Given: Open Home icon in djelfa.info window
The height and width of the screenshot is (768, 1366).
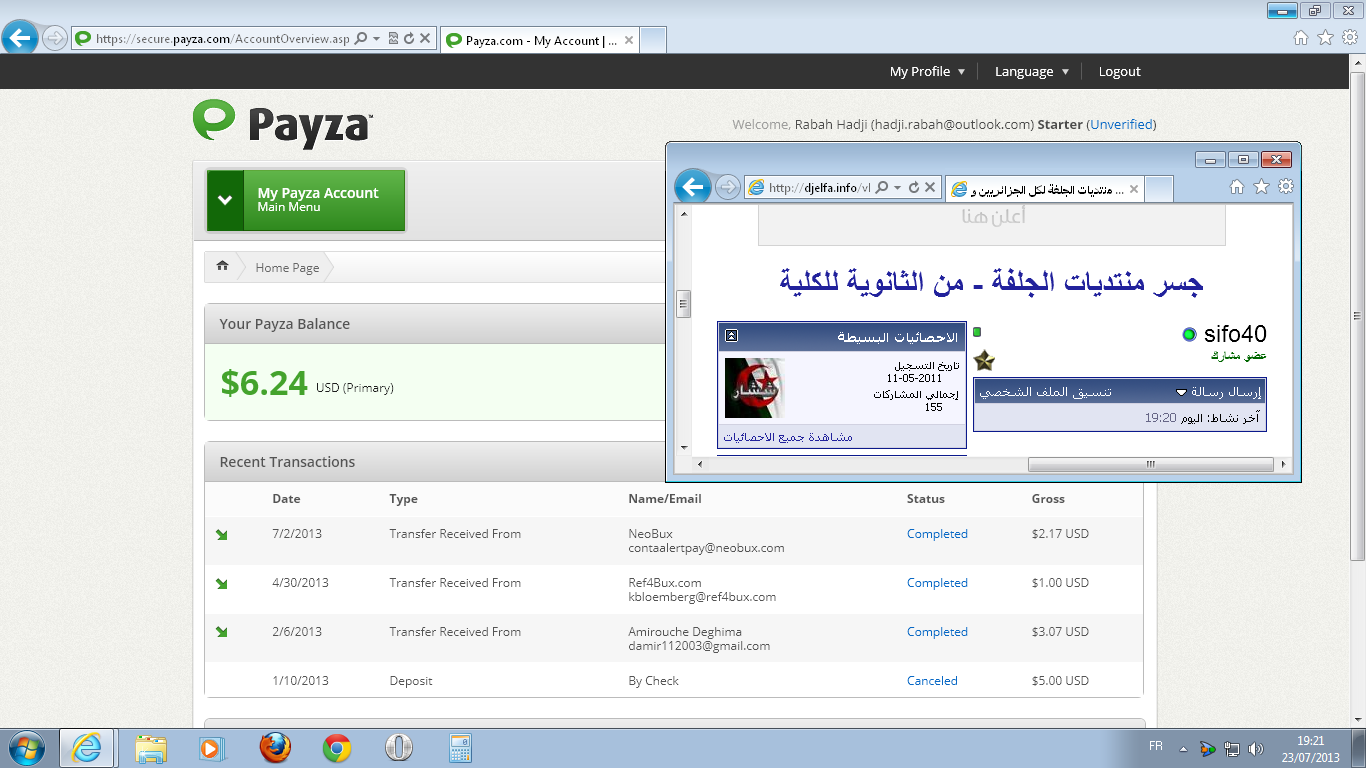Looking at the screenshot, I should 1237,187.
